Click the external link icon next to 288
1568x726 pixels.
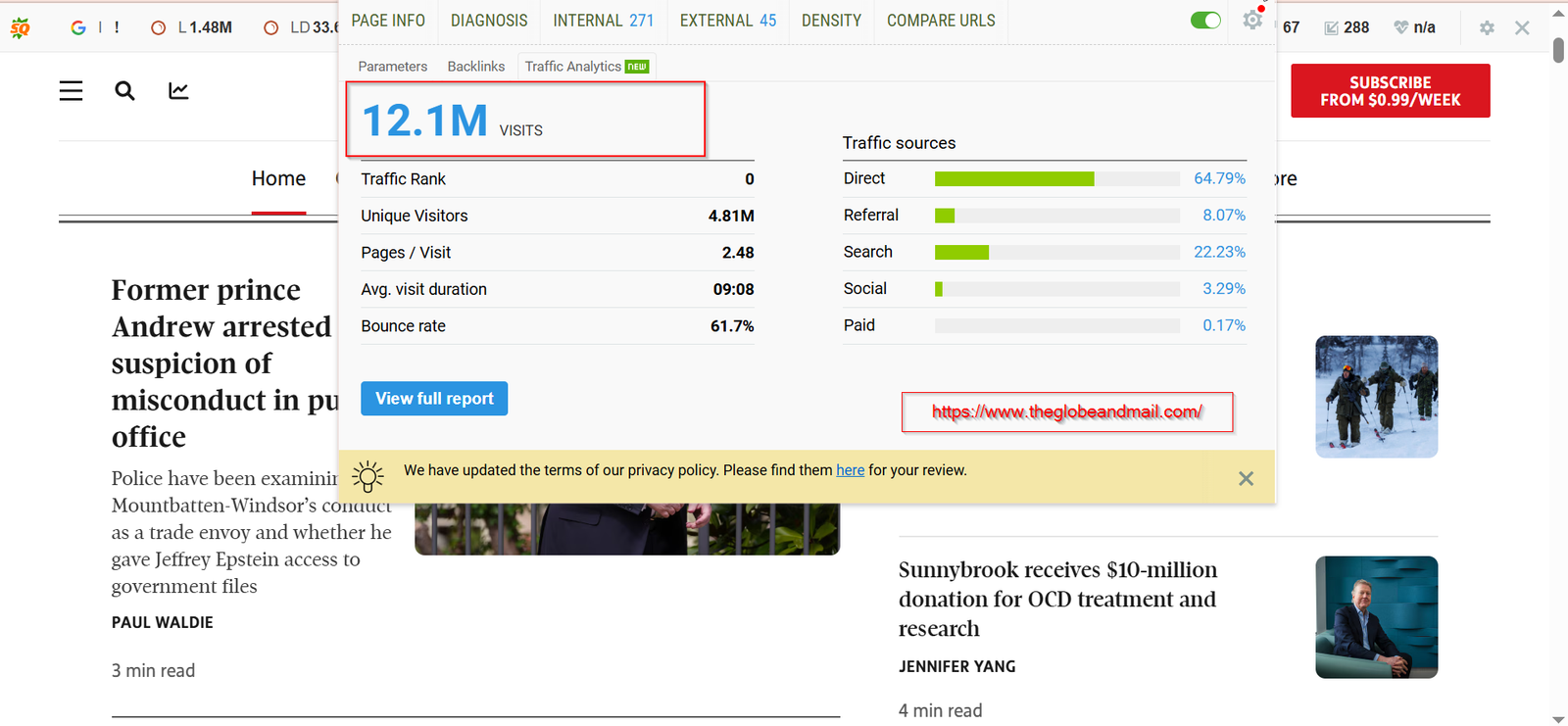[x=1331, y=27]
